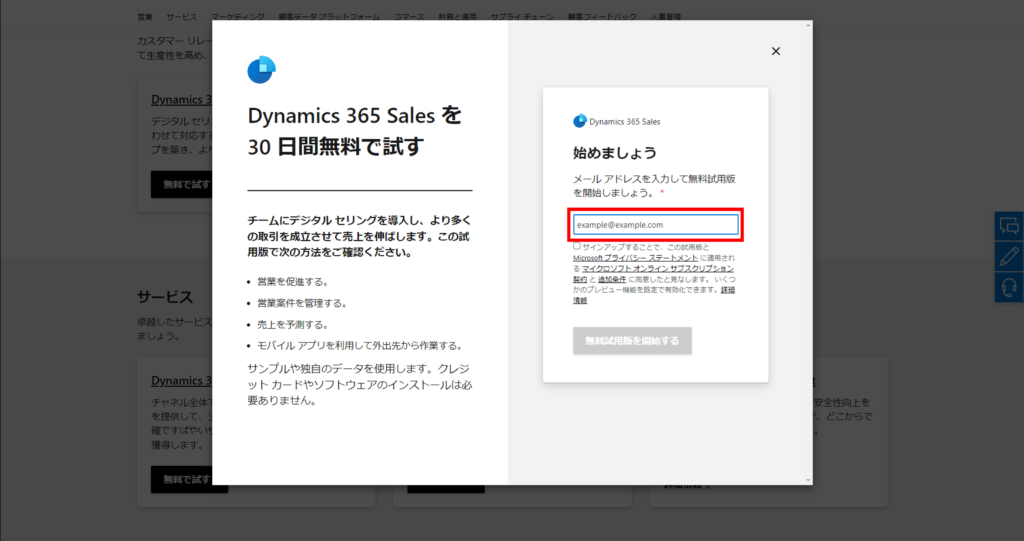This screenshot has width=1024, height=541.
Task: Close the Dynamics 365 Sales trial dialog
Action: coord(776,51)
